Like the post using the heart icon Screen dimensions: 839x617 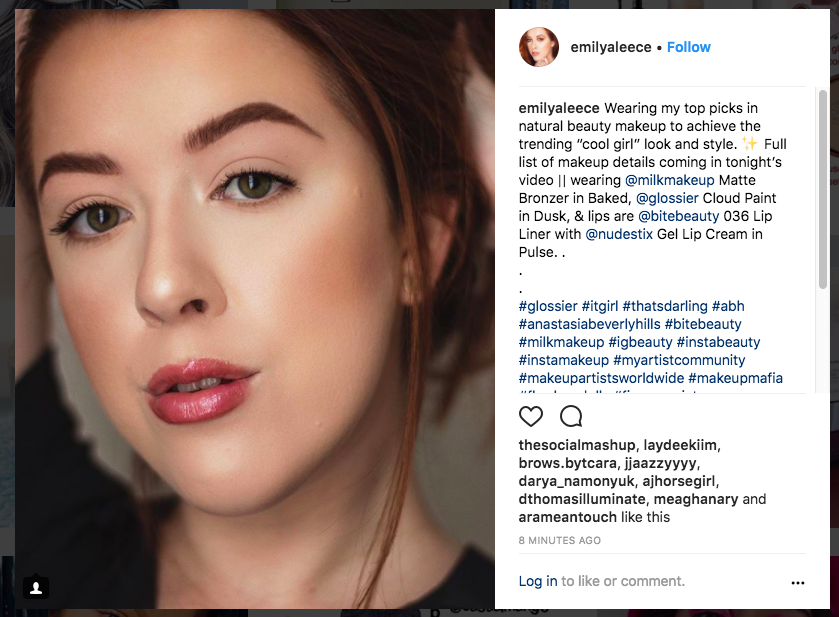tap(531, 416)
